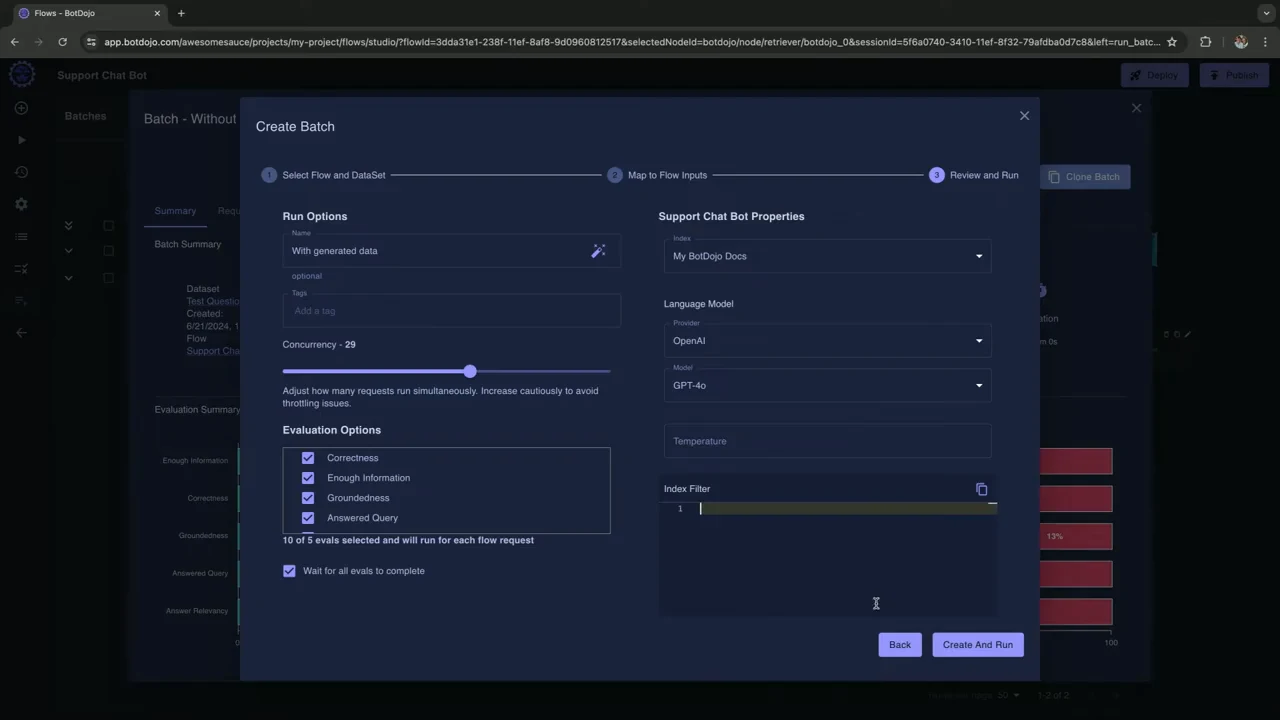
Task: Toggle the Answered Query checkbox
Action: tap(308, 518)
